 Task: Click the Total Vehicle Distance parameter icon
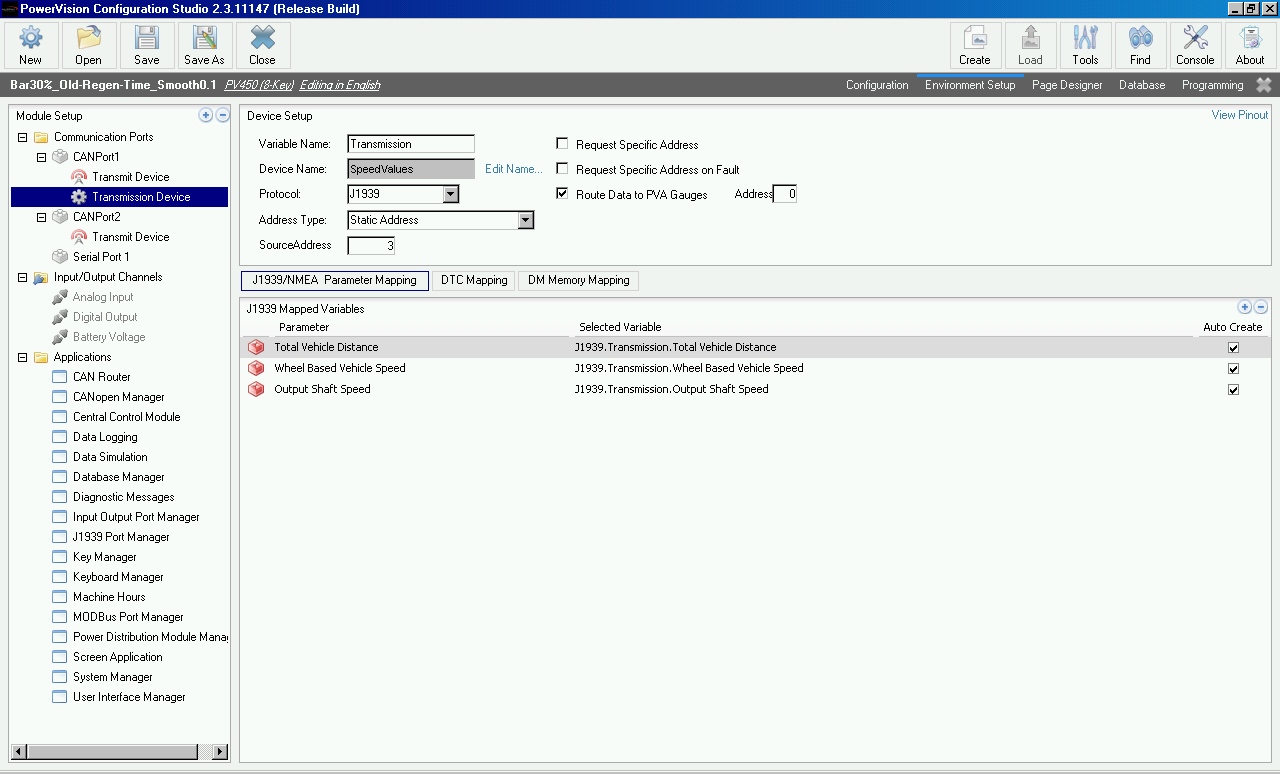pos(256,347)
